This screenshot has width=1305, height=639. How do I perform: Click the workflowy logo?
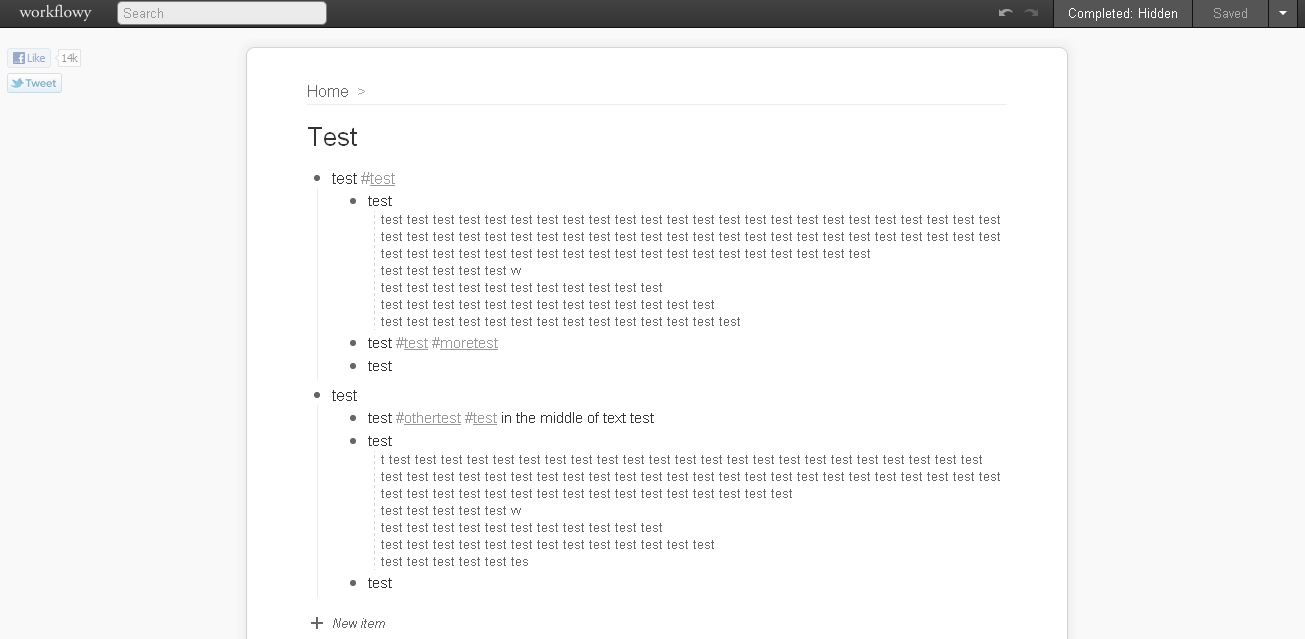55,13
